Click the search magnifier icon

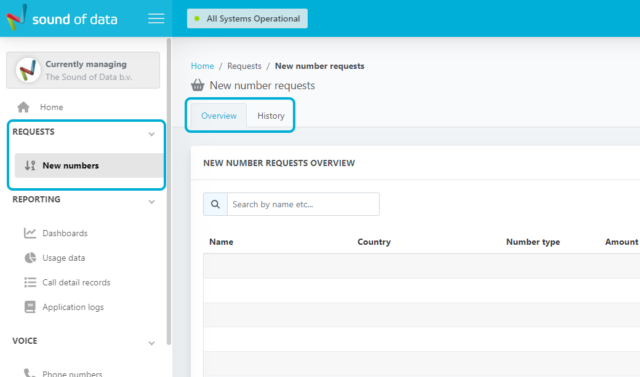coord(216,204)
